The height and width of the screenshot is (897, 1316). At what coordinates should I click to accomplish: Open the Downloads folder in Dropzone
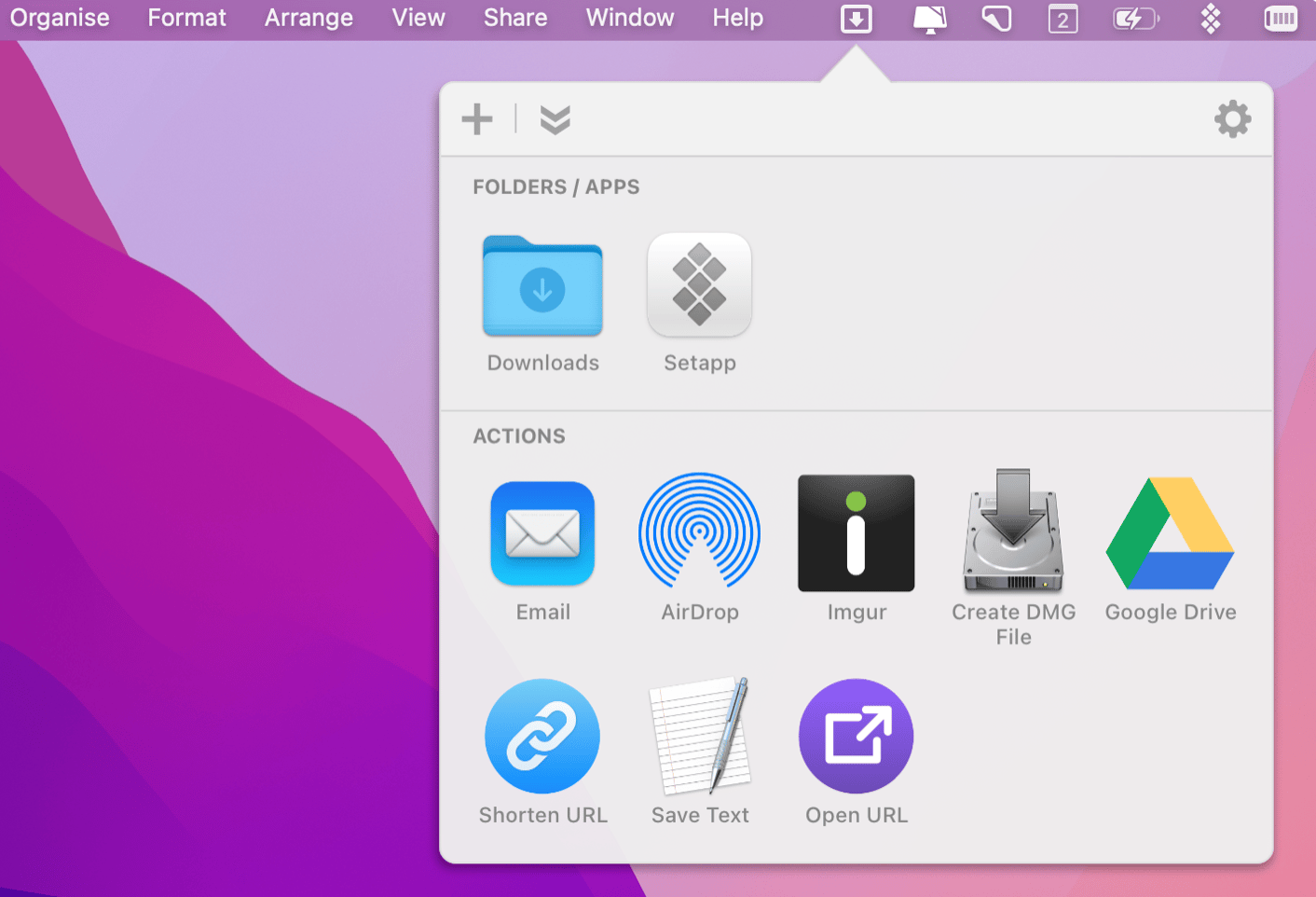point(542,287)
